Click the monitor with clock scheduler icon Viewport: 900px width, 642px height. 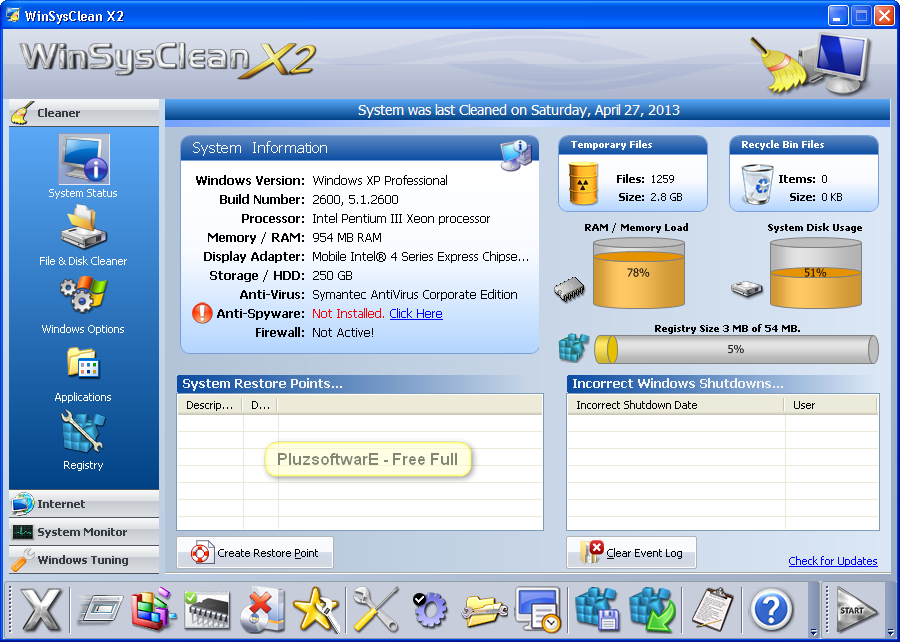[538, 610]
